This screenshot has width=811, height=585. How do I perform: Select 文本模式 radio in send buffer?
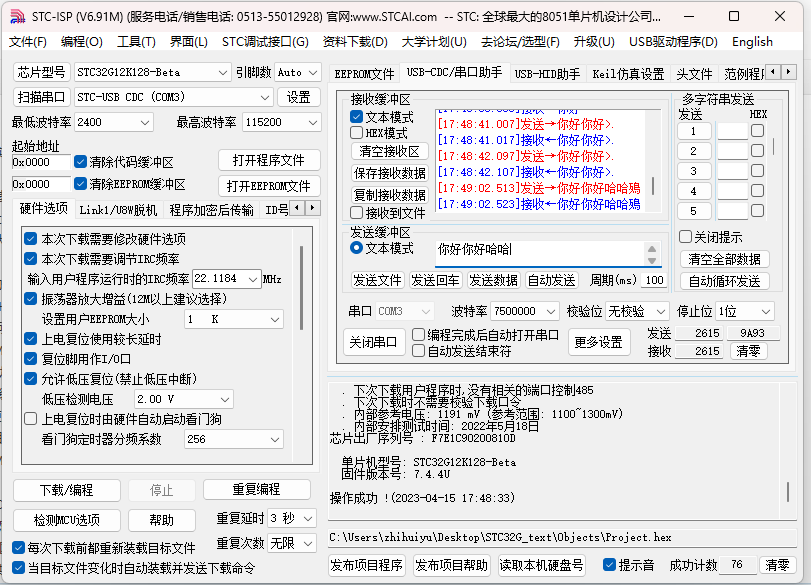(356, 248)
